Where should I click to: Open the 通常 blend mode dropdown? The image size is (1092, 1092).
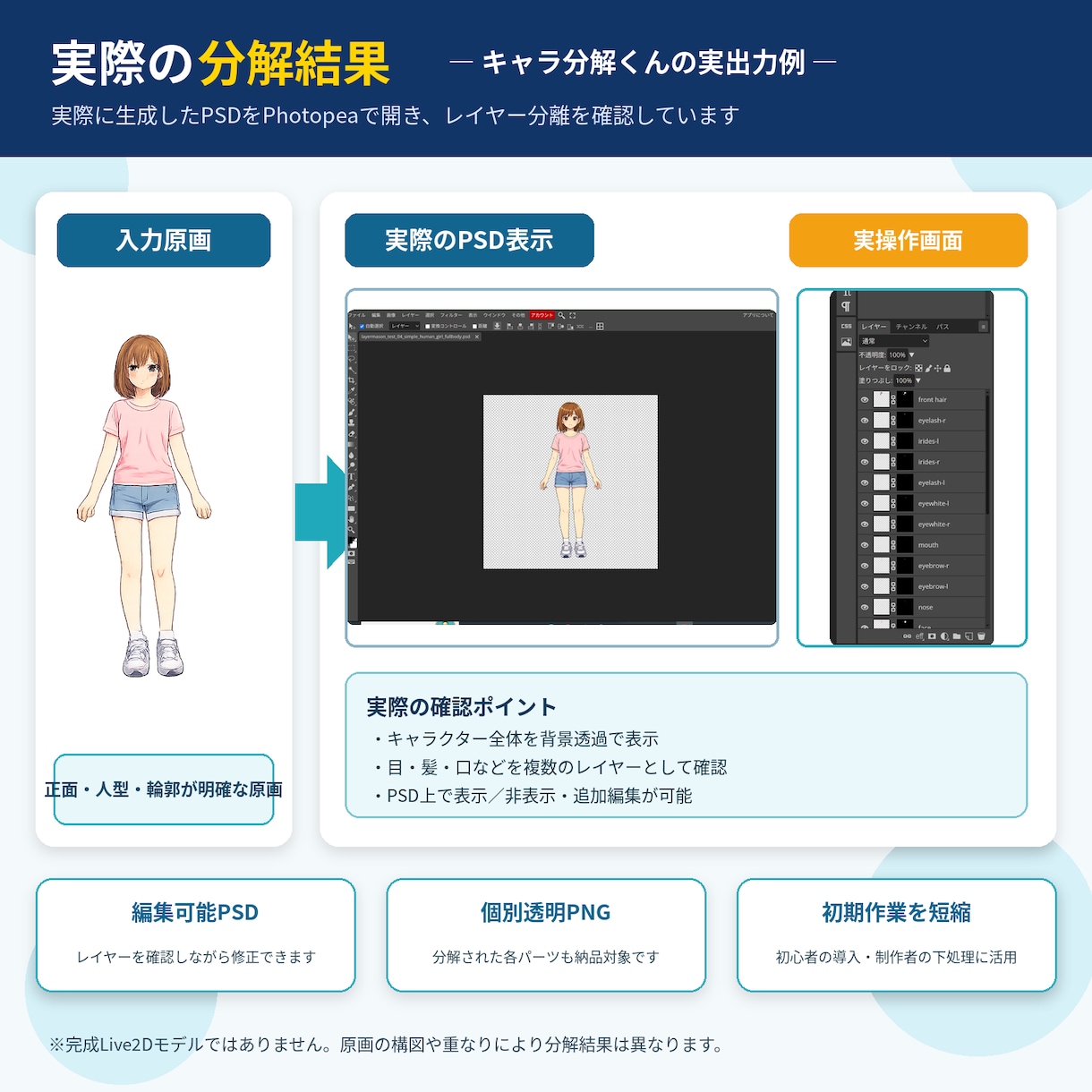click(894, 341)
